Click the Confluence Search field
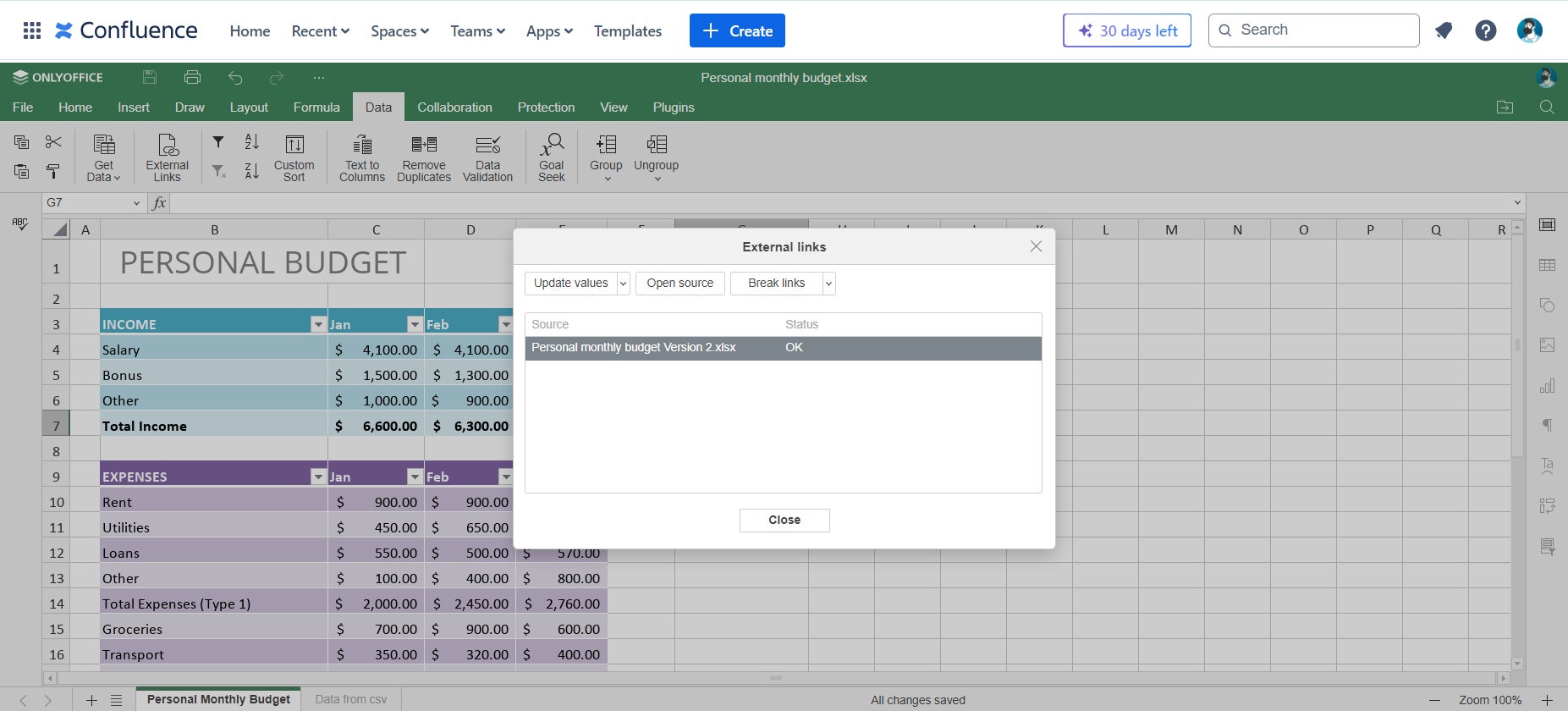 click(x=1313, y=30)
